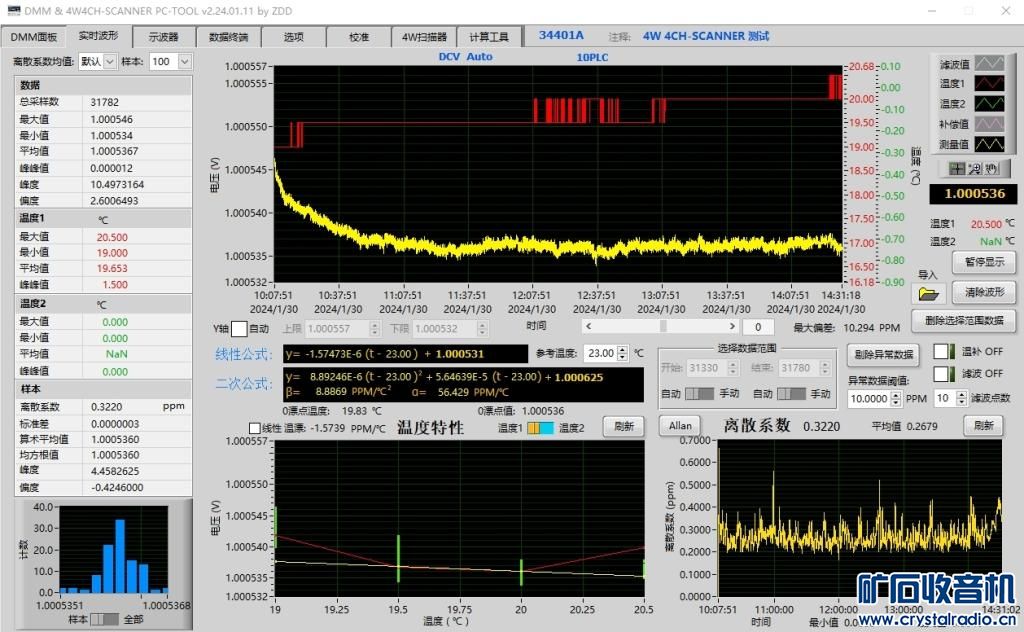Click the right arrow of the 时间 scrollbar
Viewport: 1024px width, 632px height.
732,326
